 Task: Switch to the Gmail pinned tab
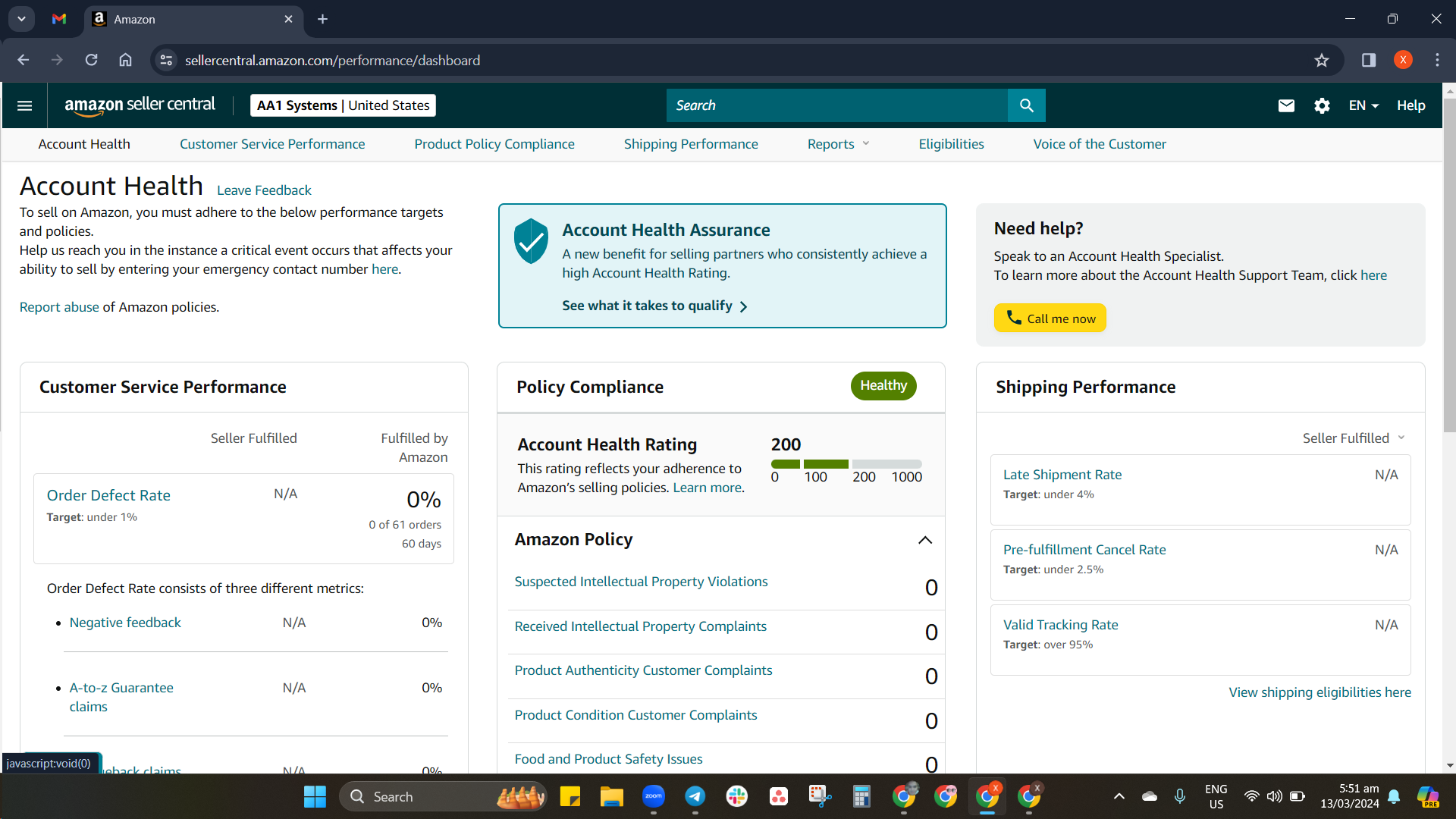[x=59, y=19]
